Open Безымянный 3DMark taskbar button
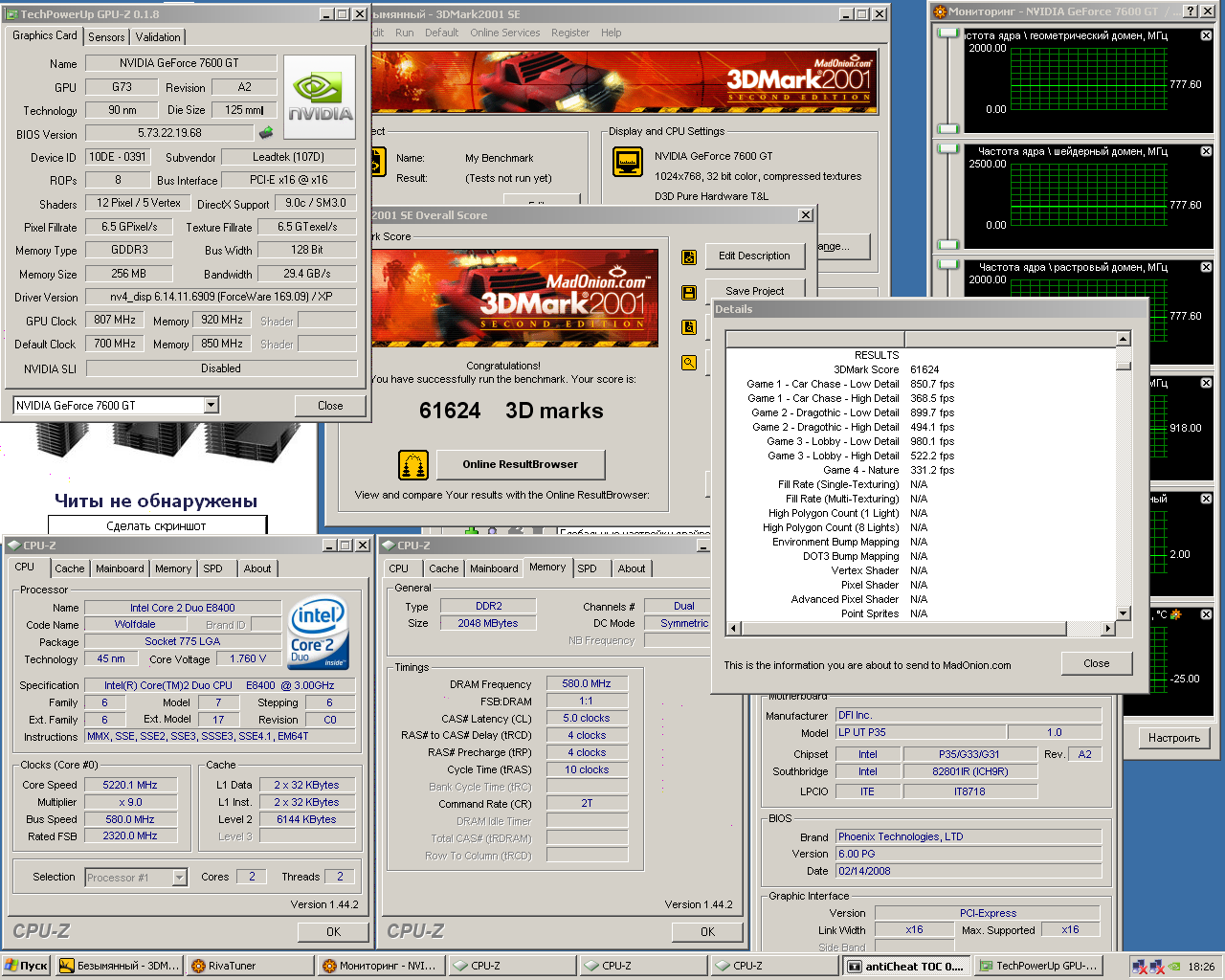 pyautogui.click(x=119, y=966)
